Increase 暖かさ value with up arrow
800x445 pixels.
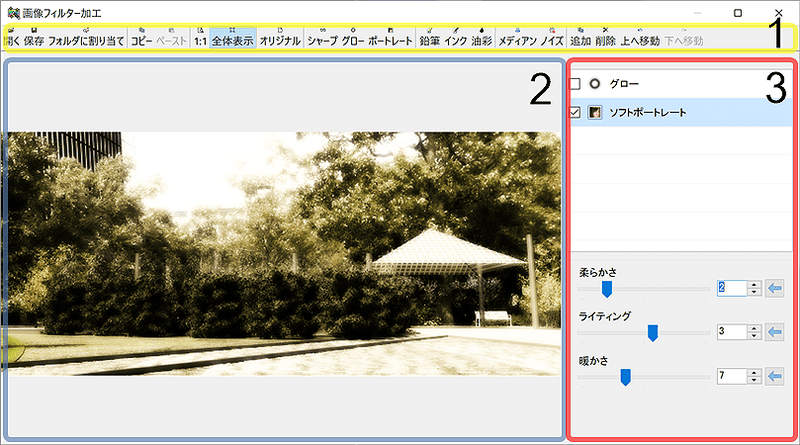754,373
